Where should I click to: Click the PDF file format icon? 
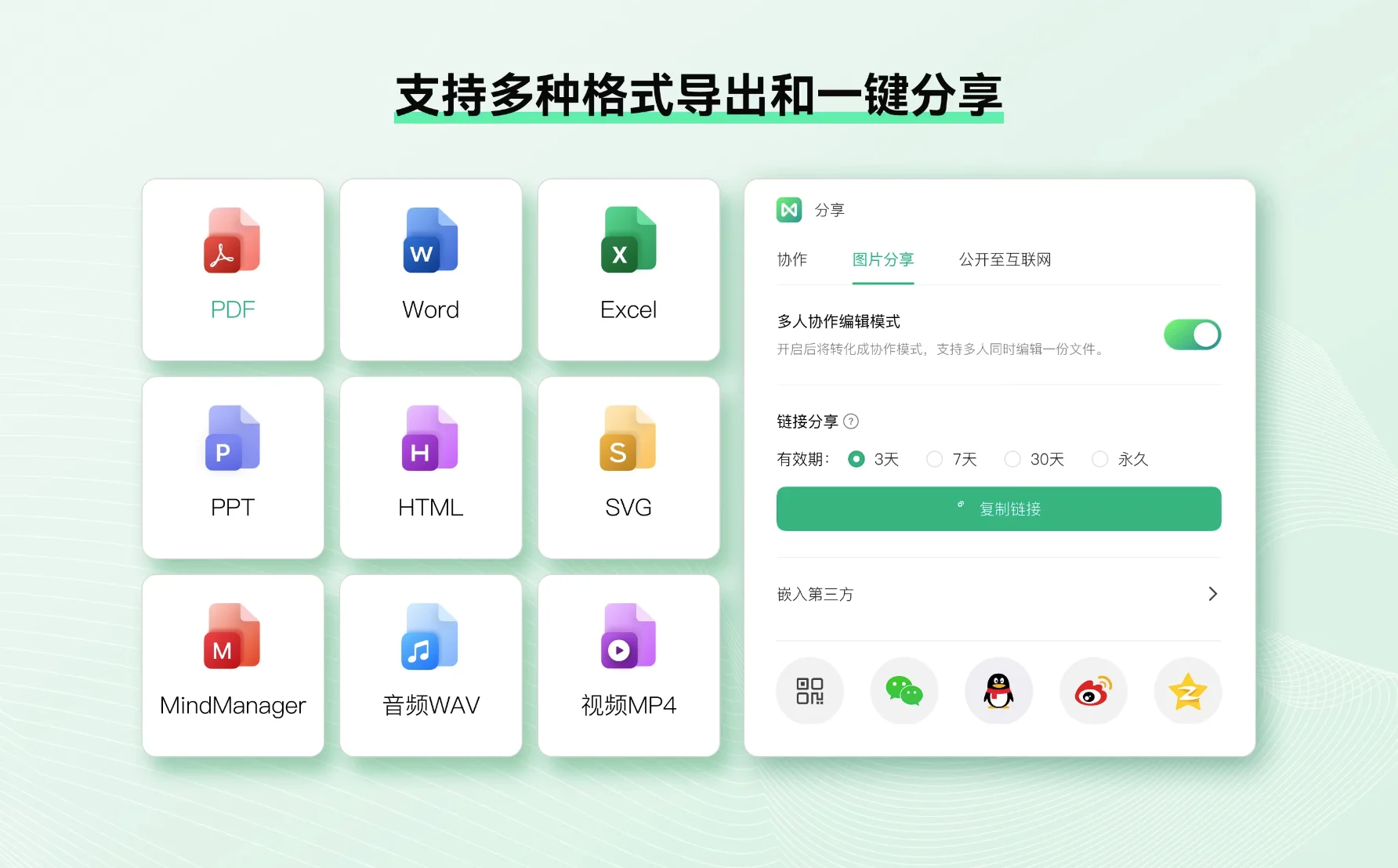click(232, 240)
